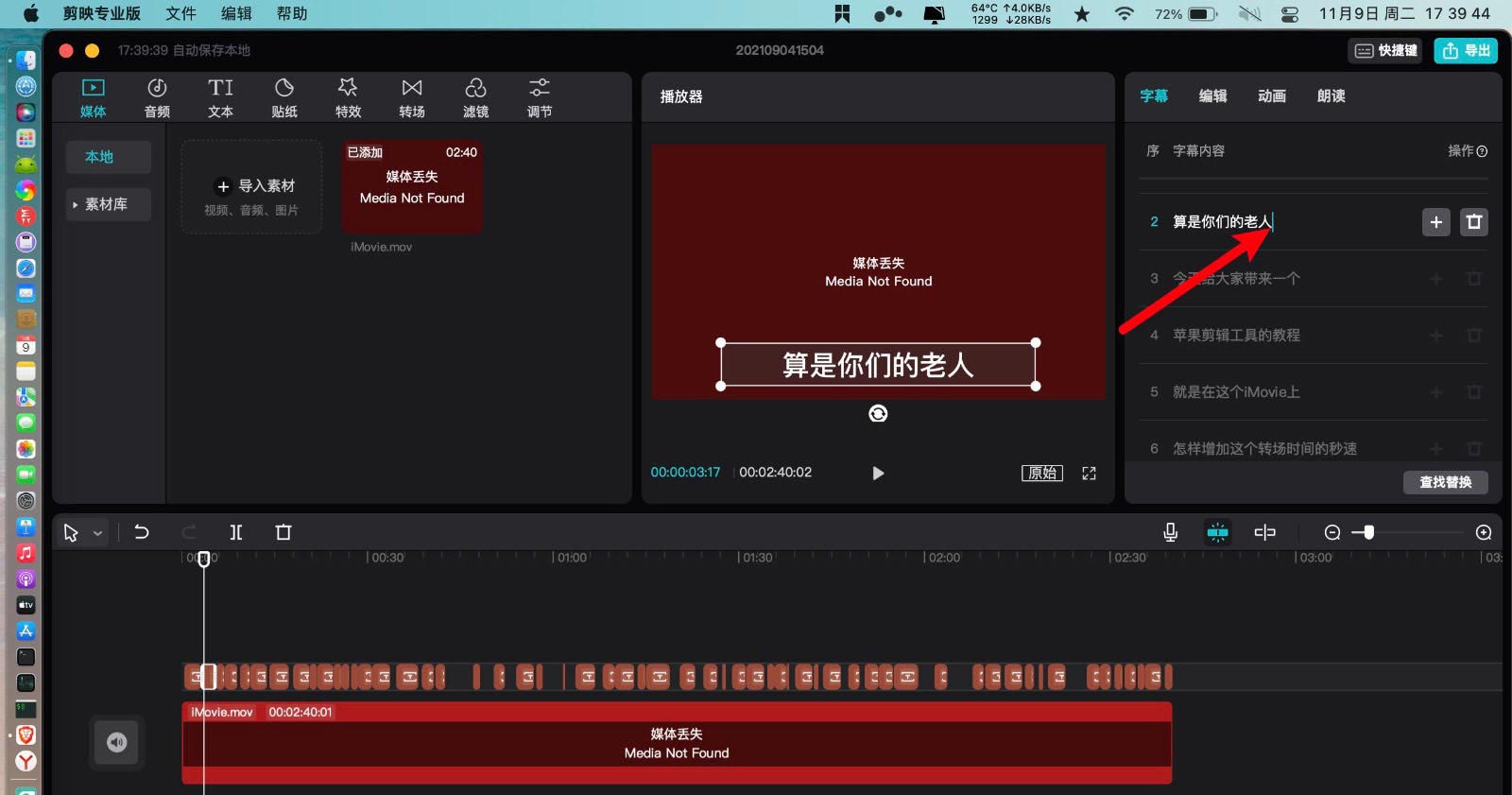1512x795 pixels.
Task: Switch to the 朗读 tab
Action: pyautogui.click(x=1331, y=96)
